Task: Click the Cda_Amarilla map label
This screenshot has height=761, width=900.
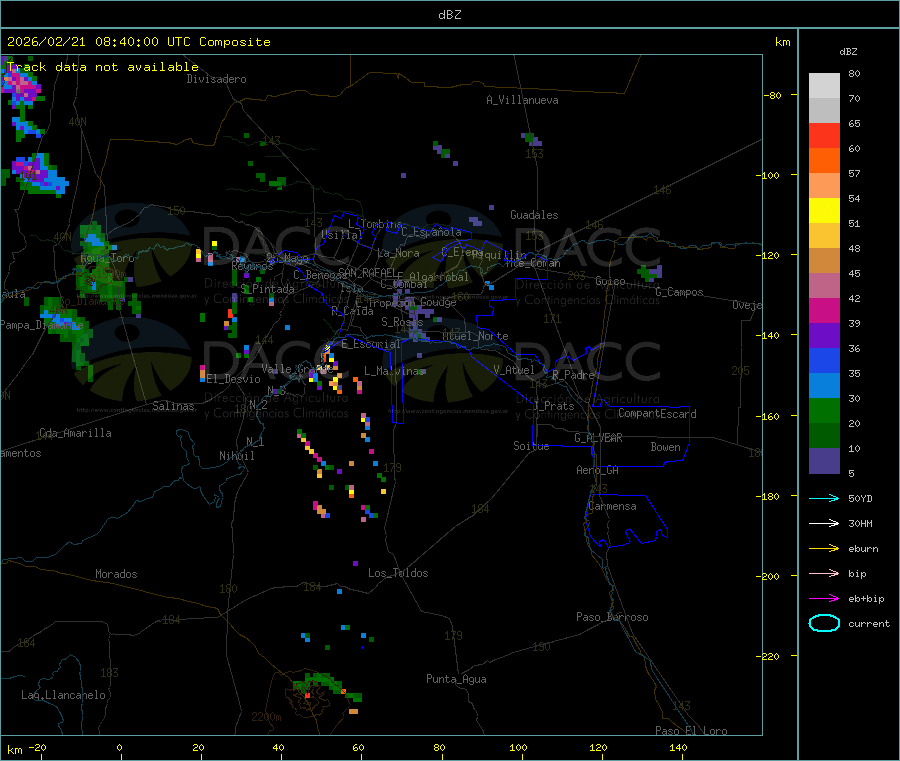Action: 75,433
